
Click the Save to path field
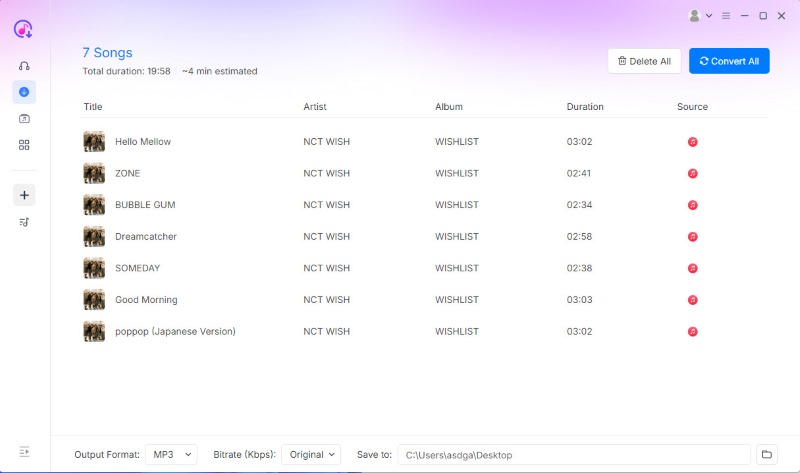coord(573,455)
